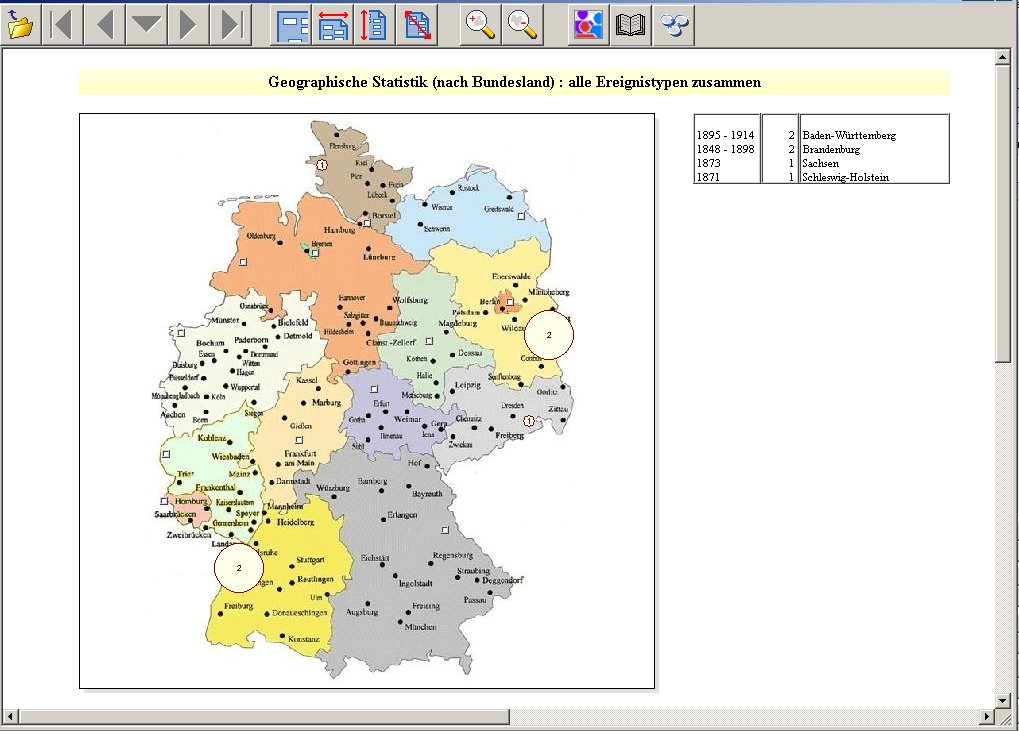Image resolution: width=1019 pixels, height=731 pixels.
Task: Click Leipzig label on the map
Action: point(468,385)
